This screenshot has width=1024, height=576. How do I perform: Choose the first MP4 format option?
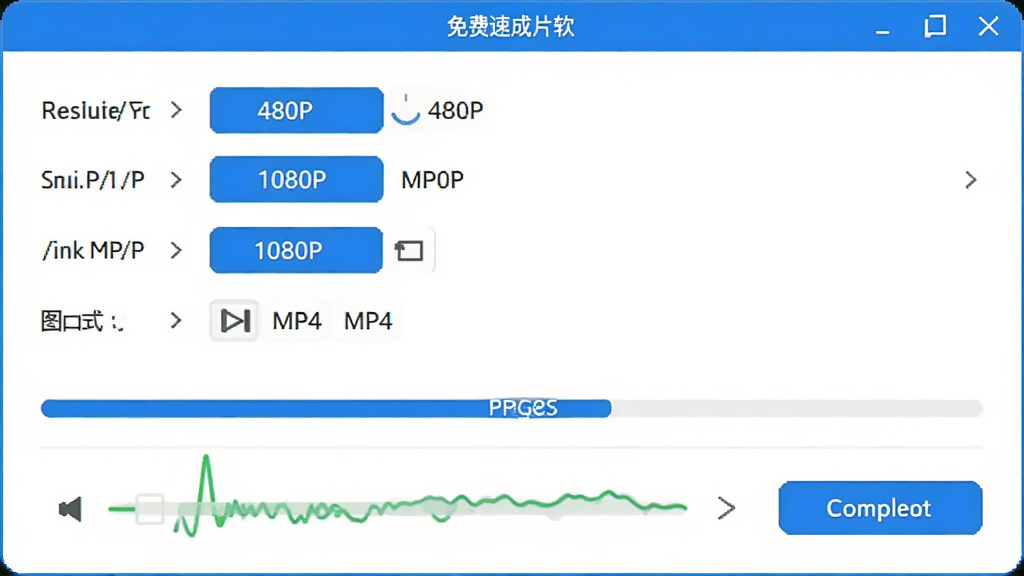(296, 321)
